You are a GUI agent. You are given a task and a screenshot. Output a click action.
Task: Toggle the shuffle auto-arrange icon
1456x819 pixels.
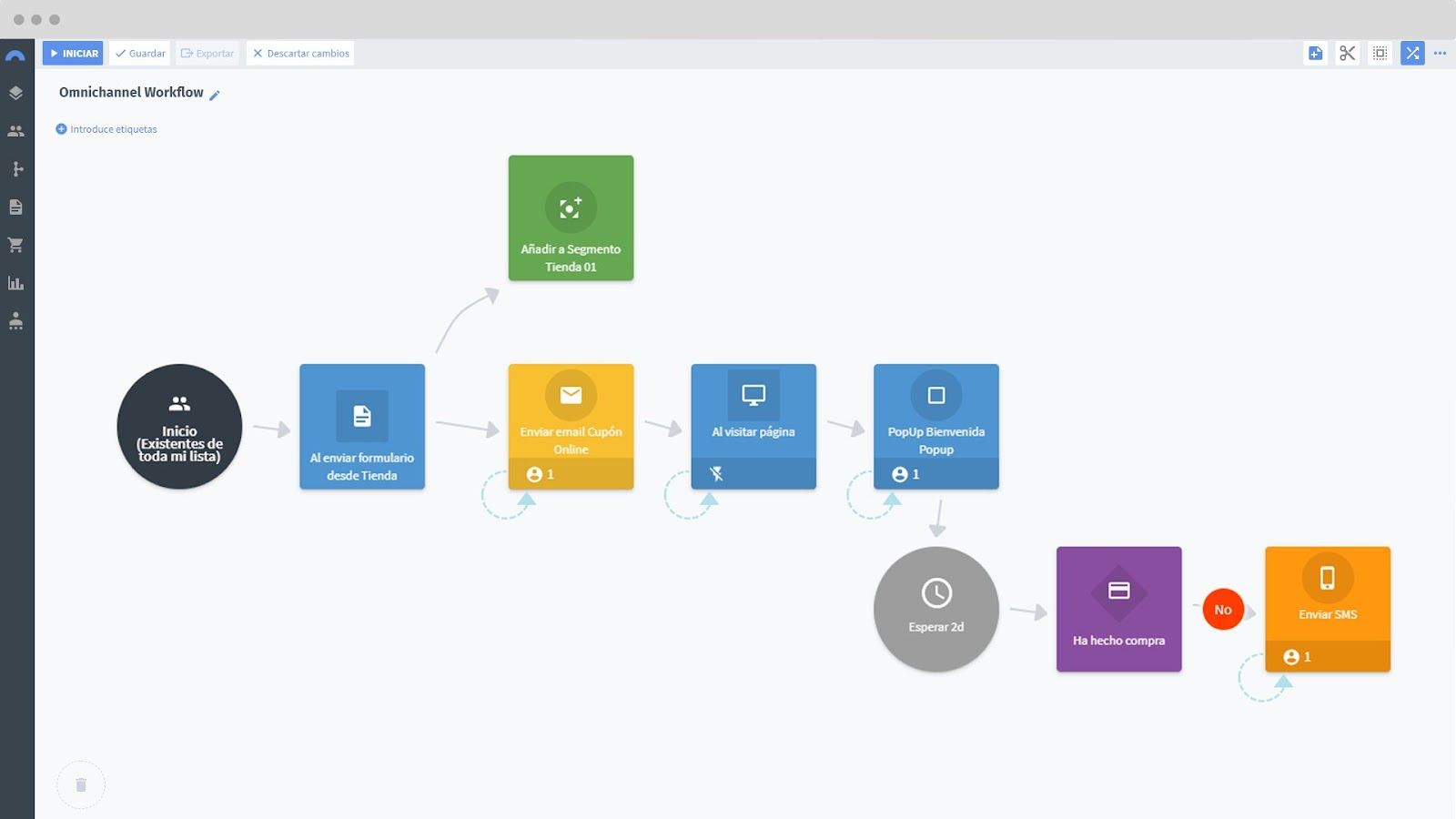point(1412,53)
